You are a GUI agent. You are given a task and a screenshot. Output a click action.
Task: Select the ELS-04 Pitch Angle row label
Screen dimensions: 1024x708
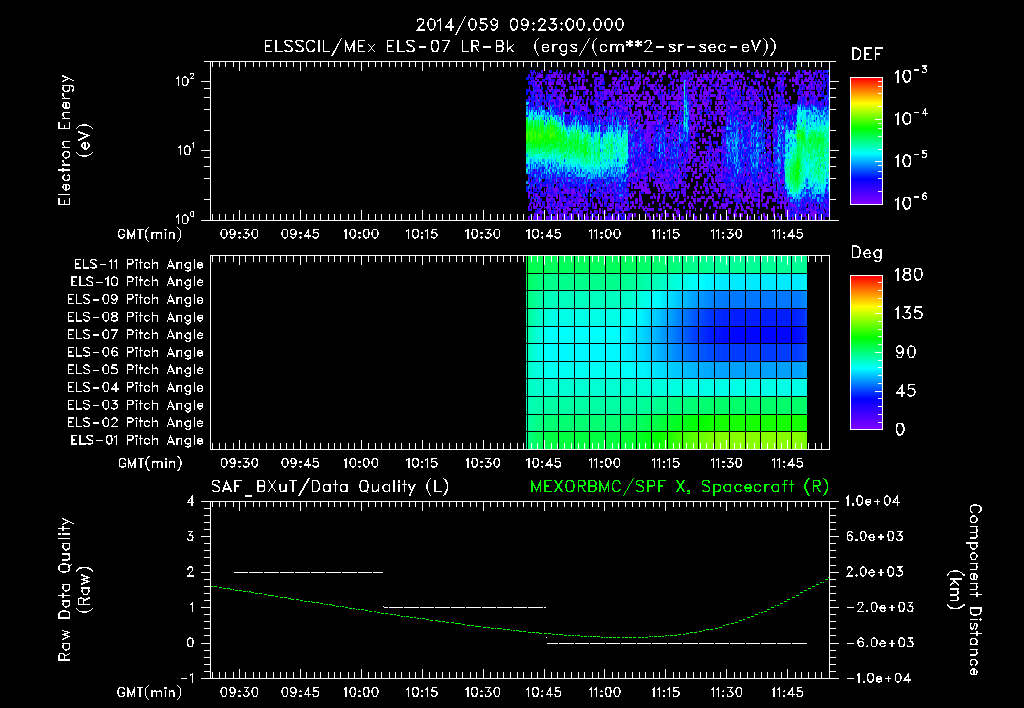pyautogui.click(x=135, y=388)
